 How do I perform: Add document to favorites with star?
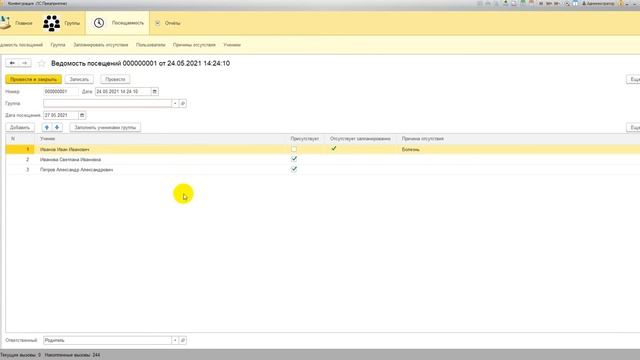pyautogui.click(x=42, y=63)
